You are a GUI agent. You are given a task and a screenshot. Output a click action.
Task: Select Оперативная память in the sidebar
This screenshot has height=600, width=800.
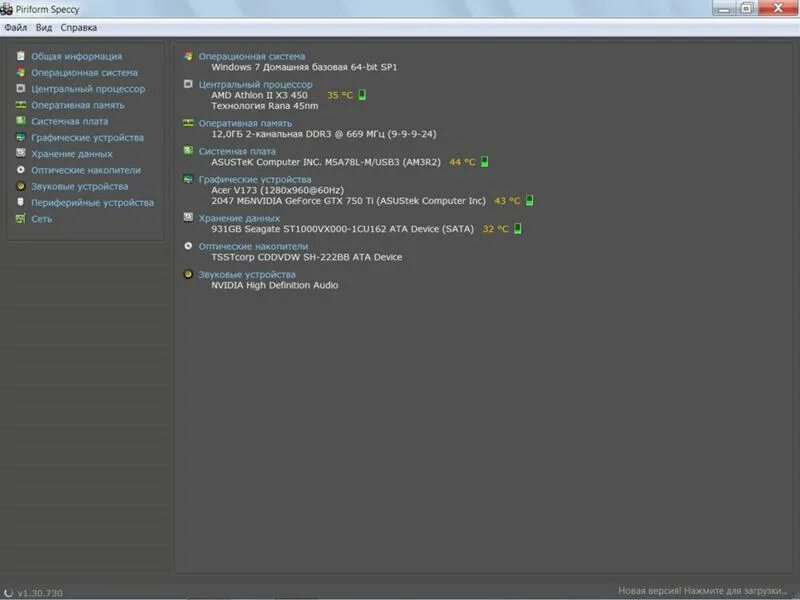[x=78, y=105]
